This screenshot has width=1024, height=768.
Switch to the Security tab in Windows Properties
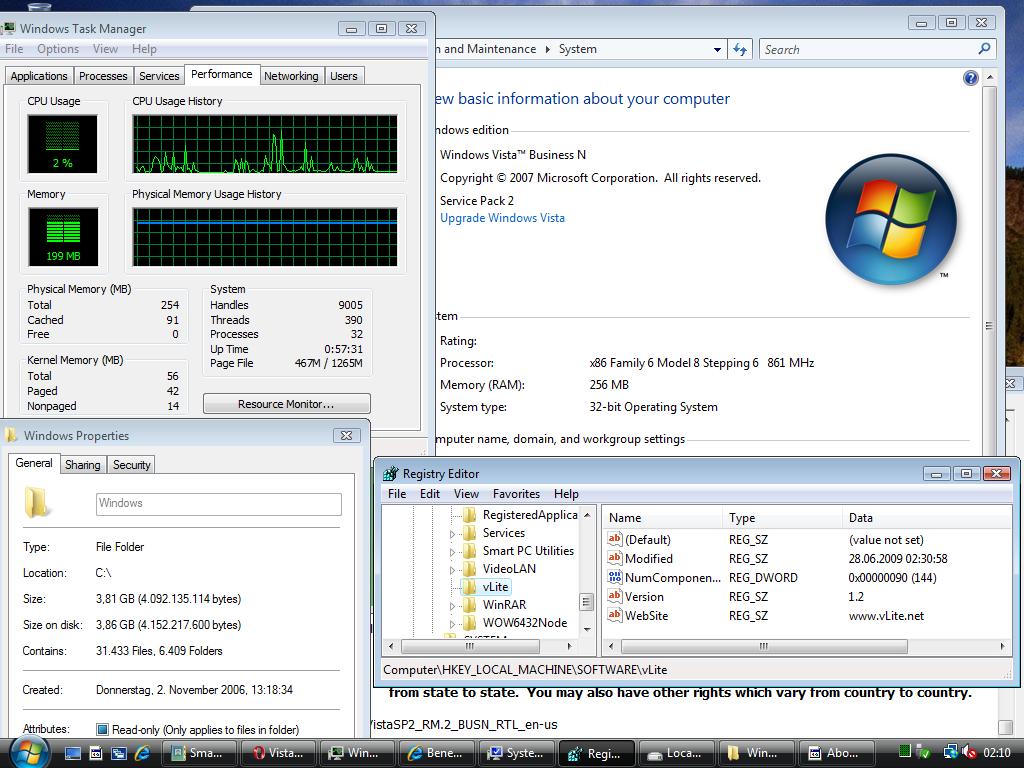131,464
